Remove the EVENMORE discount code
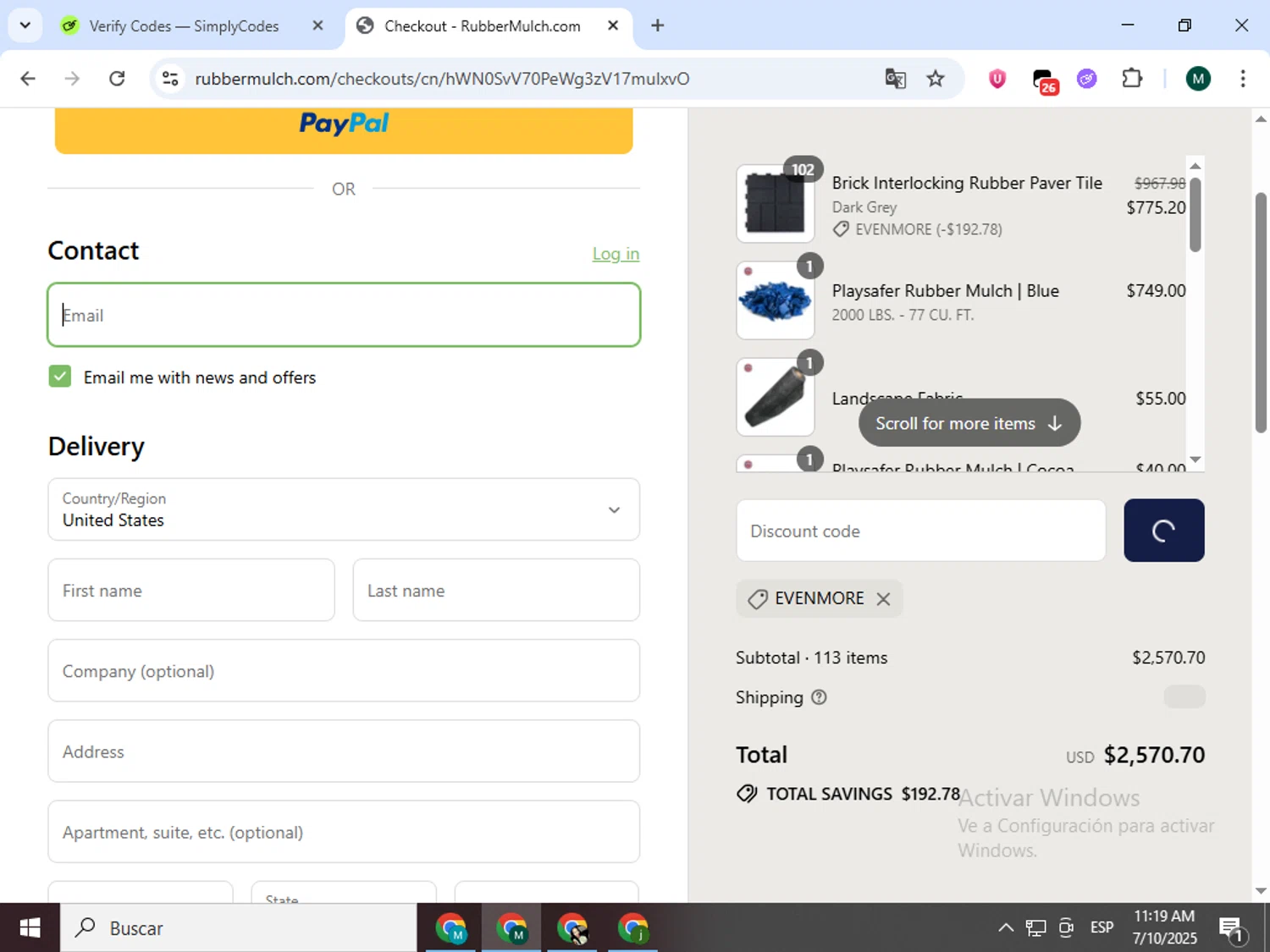Viewport: 1270px width, 952px height. pos(883,599)
